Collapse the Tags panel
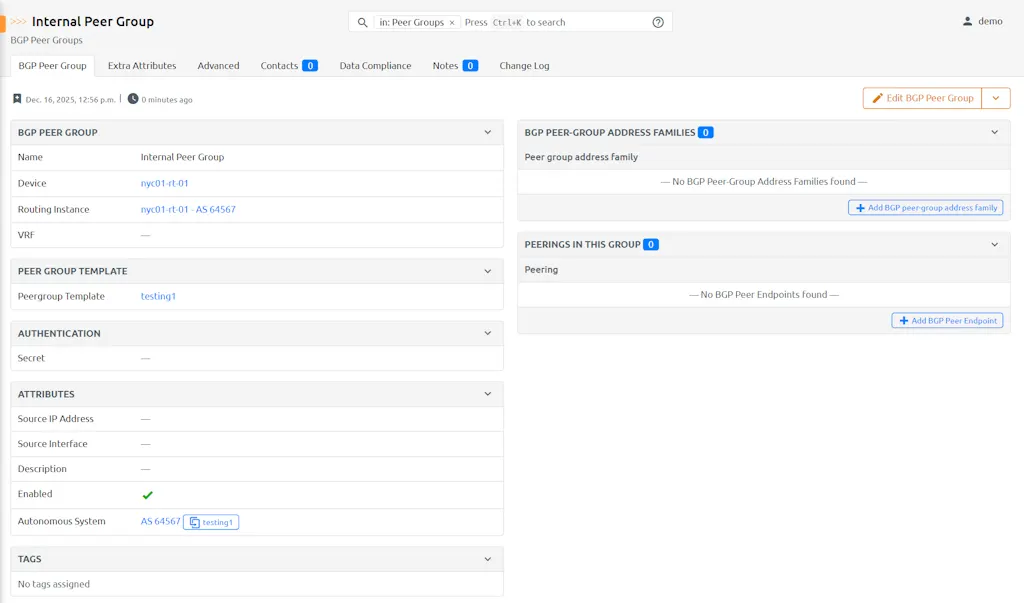 point(488,559)
